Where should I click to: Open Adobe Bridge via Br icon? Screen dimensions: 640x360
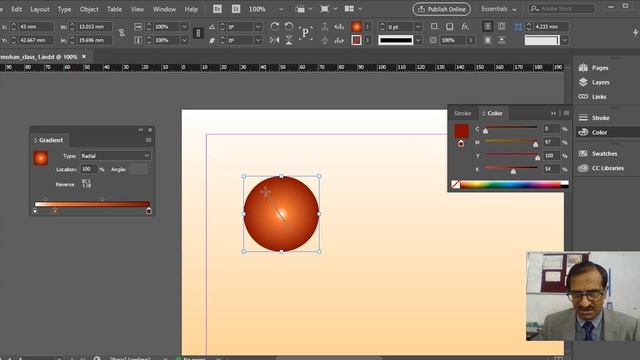tap(217, 9)
